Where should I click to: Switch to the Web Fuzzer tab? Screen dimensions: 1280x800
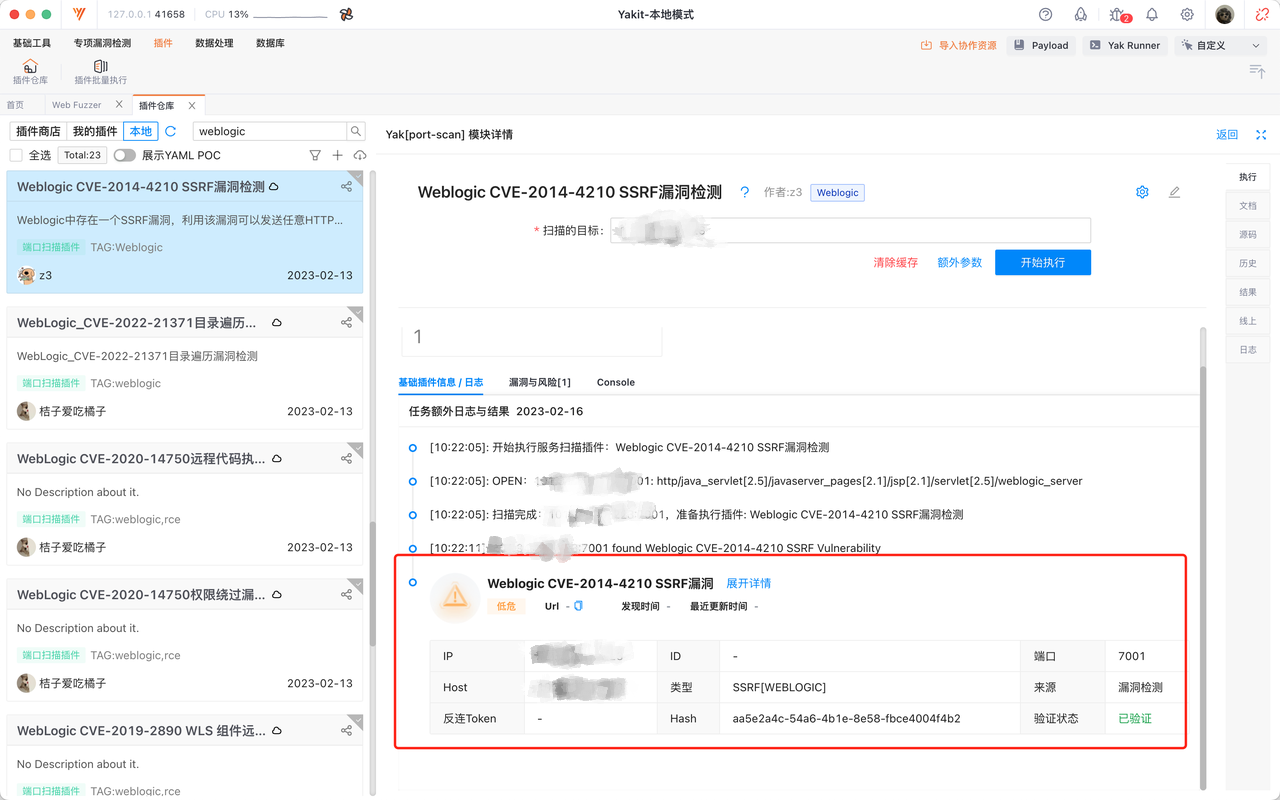(77, 105)
